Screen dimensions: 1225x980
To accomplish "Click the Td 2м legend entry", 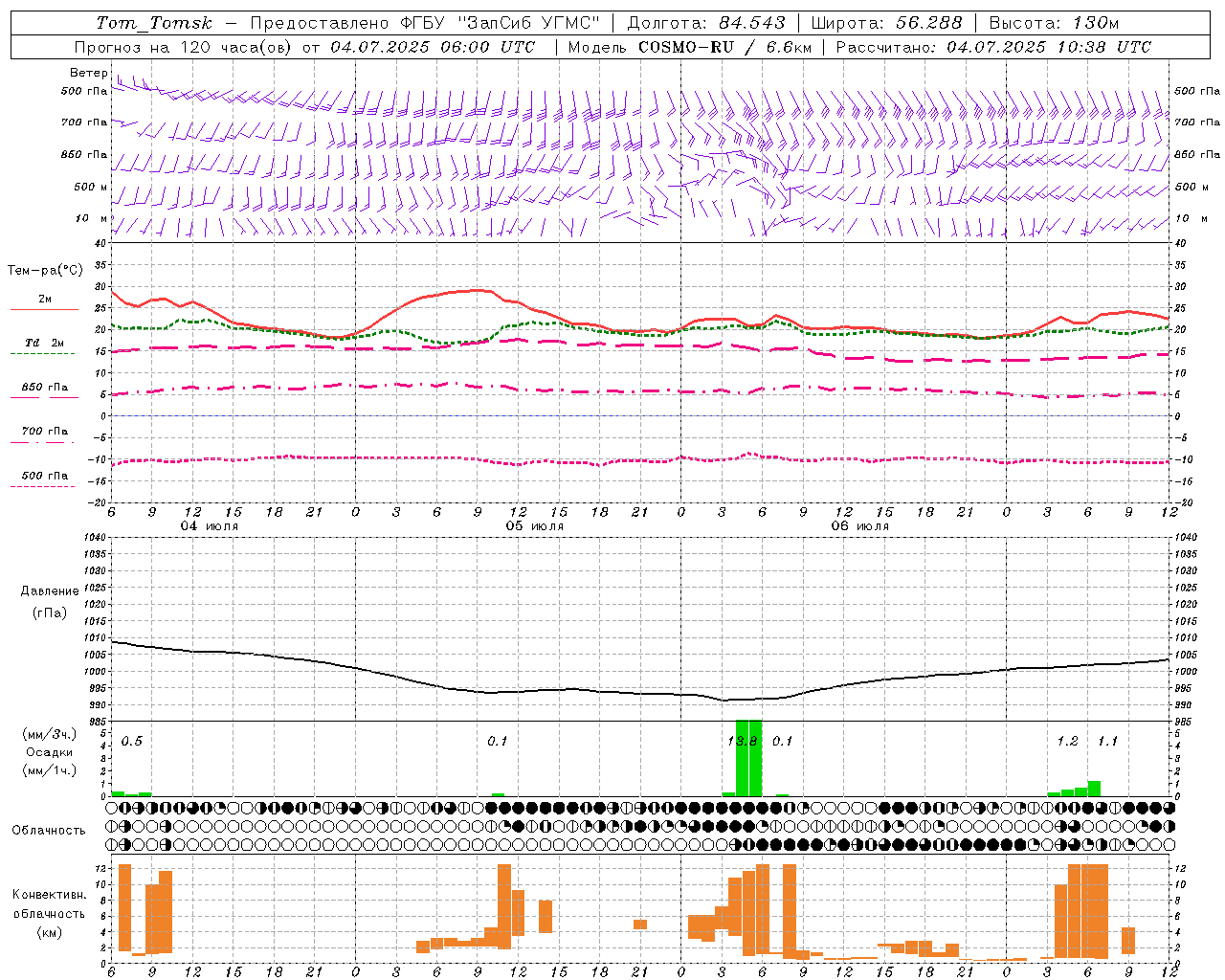I will pyautogui.click(x=44, y=343).
